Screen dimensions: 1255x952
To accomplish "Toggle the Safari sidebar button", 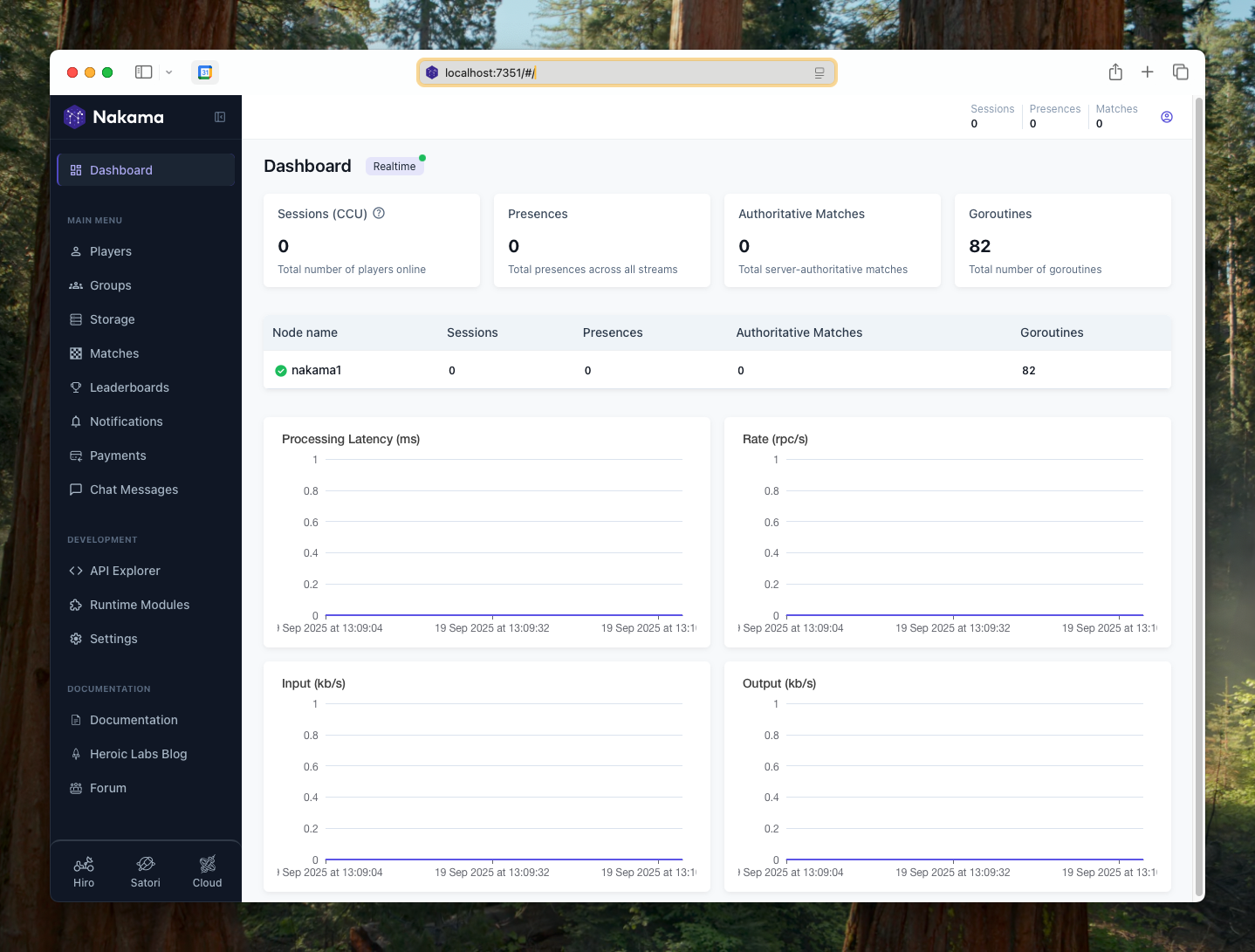I will click(x=144, y=72).
